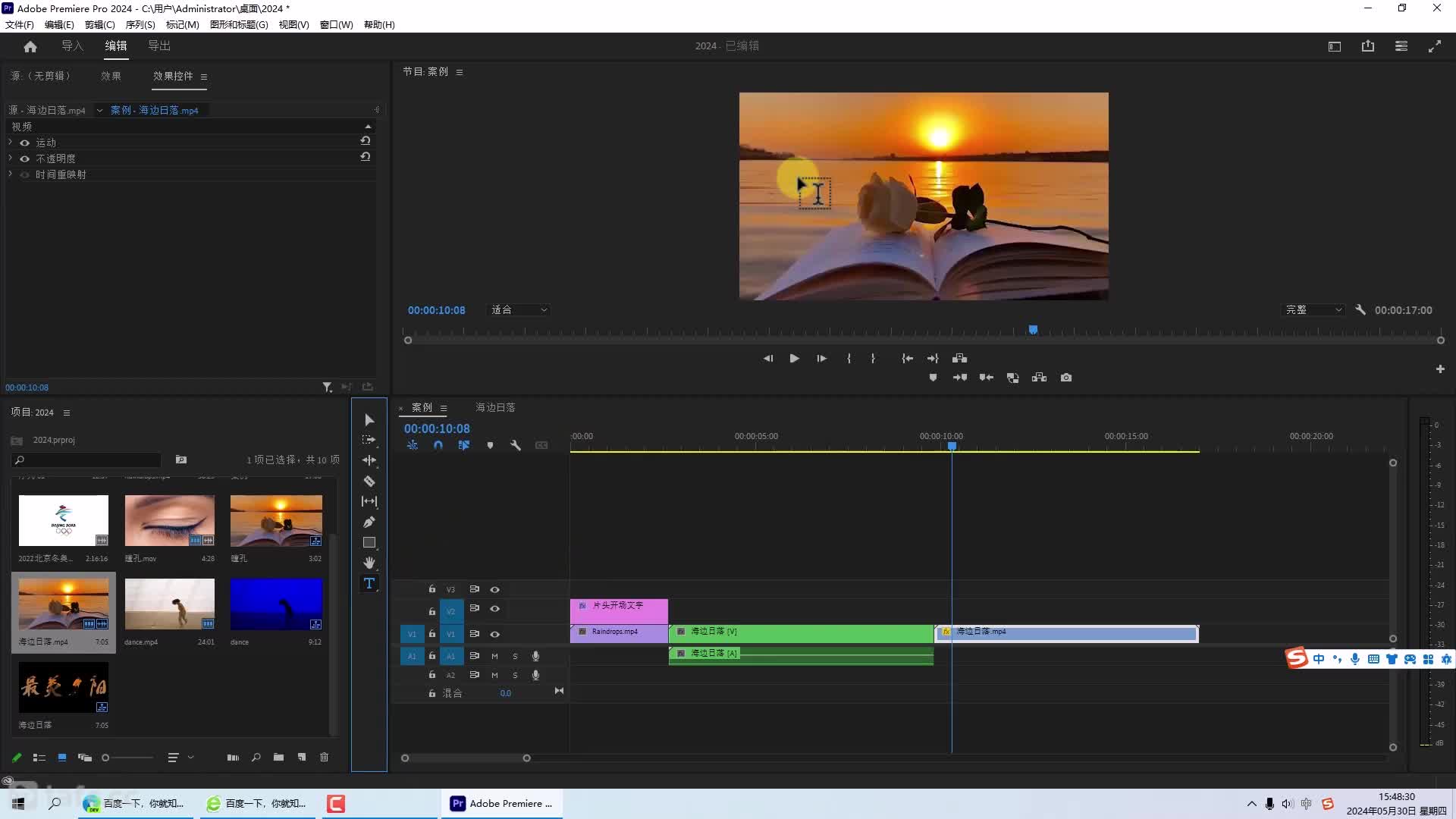Create new bin in project panel
Screen dimensions: 1456x819
279,758
